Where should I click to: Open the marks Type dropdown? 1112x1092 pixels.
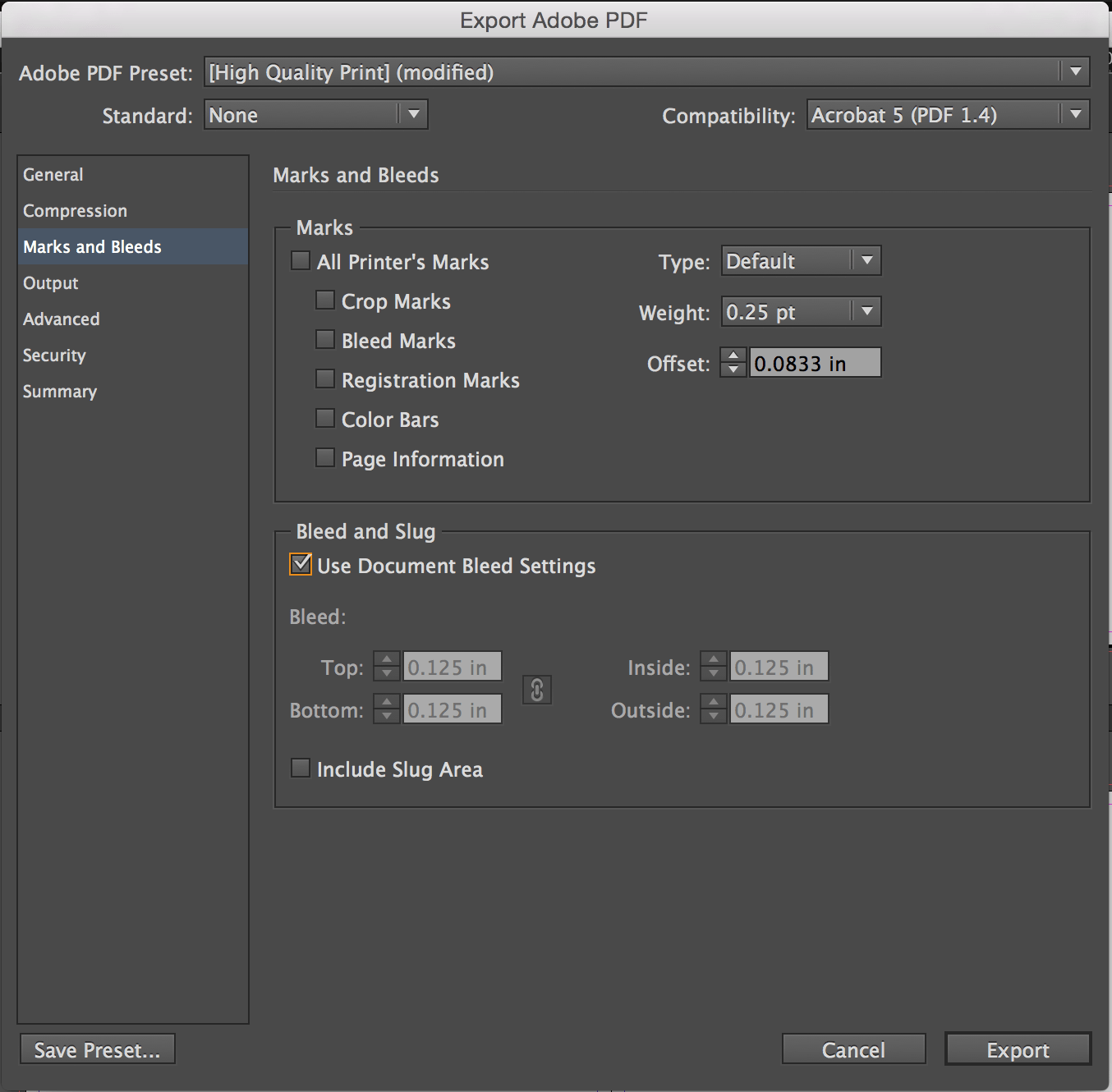(x=801, y=261)
